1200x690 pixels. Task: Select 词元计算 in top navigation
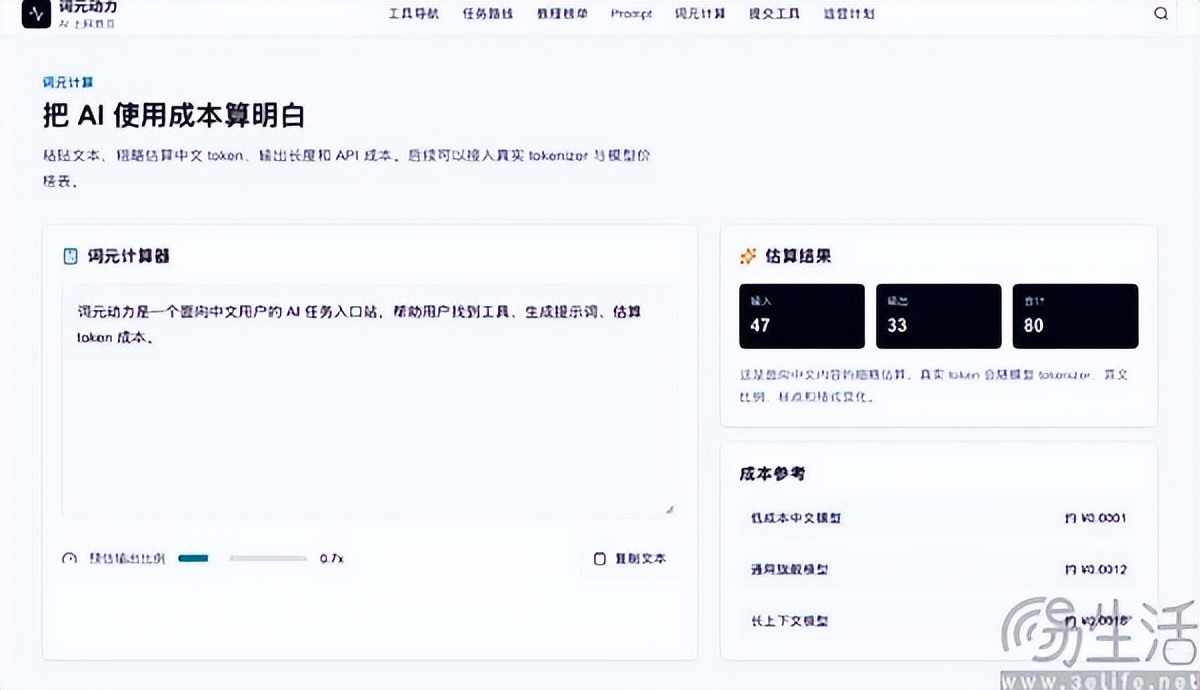(x=700, y=14)
